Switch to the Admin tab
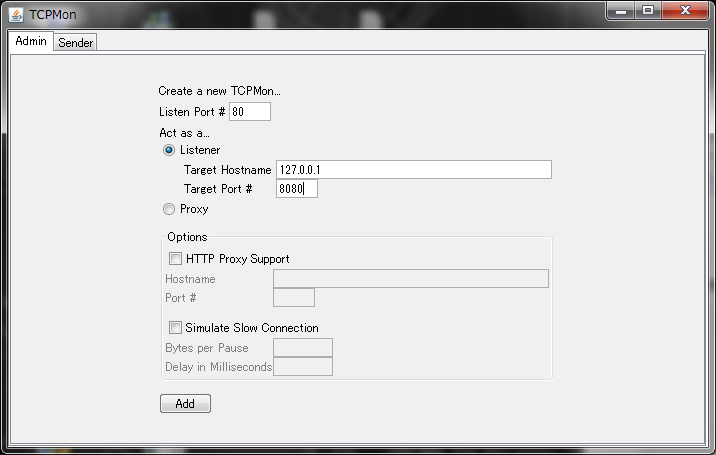716x455 pixels. pos(31,41)
